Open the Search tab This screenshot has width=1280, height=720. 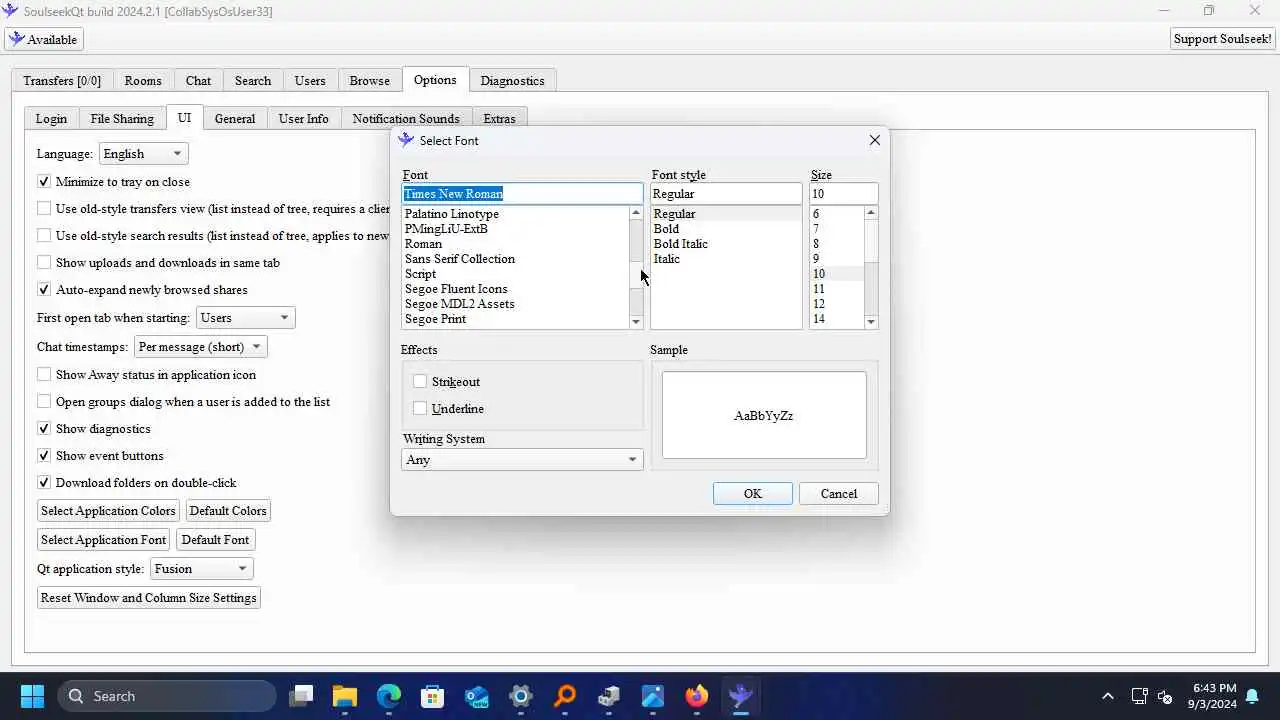253,81
